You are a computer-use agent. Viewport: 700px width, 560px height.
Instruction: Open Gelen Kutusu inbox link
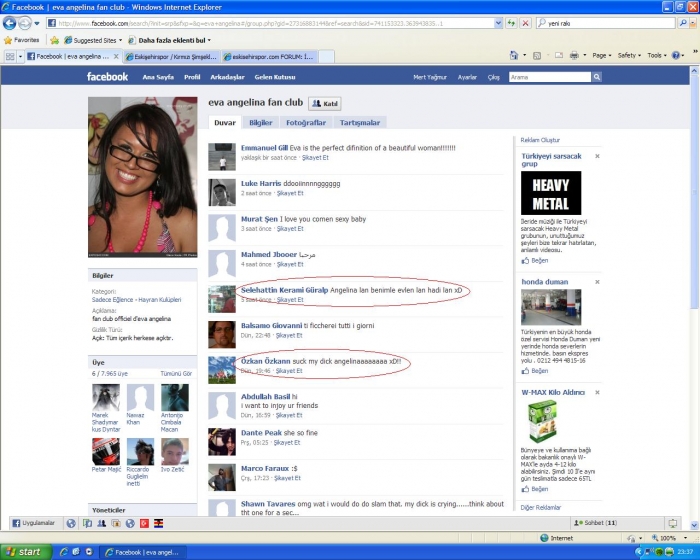[275, 77]
